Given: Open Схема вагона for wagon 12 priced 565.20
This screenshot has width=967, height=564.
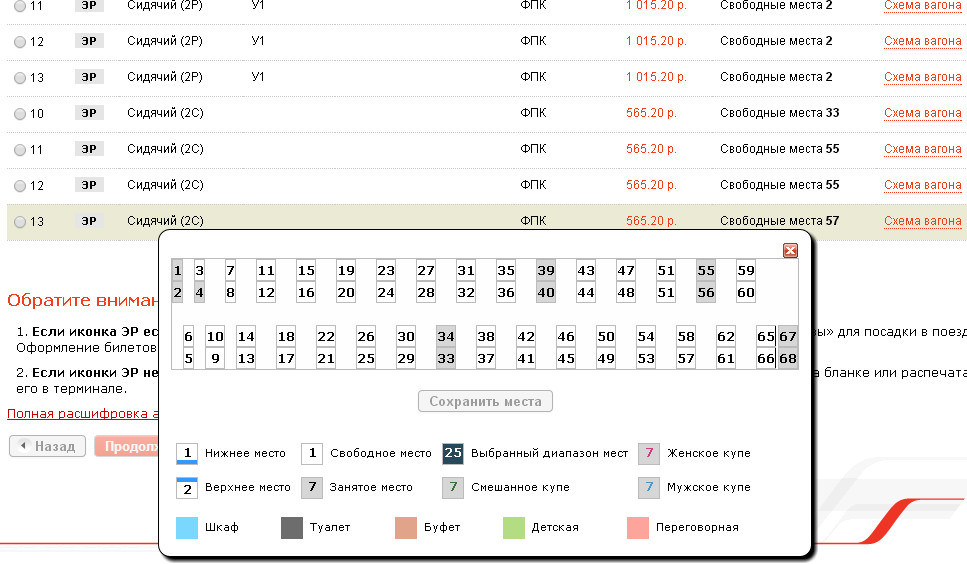Looking at the screenshot, I should (x=922, y=185).
